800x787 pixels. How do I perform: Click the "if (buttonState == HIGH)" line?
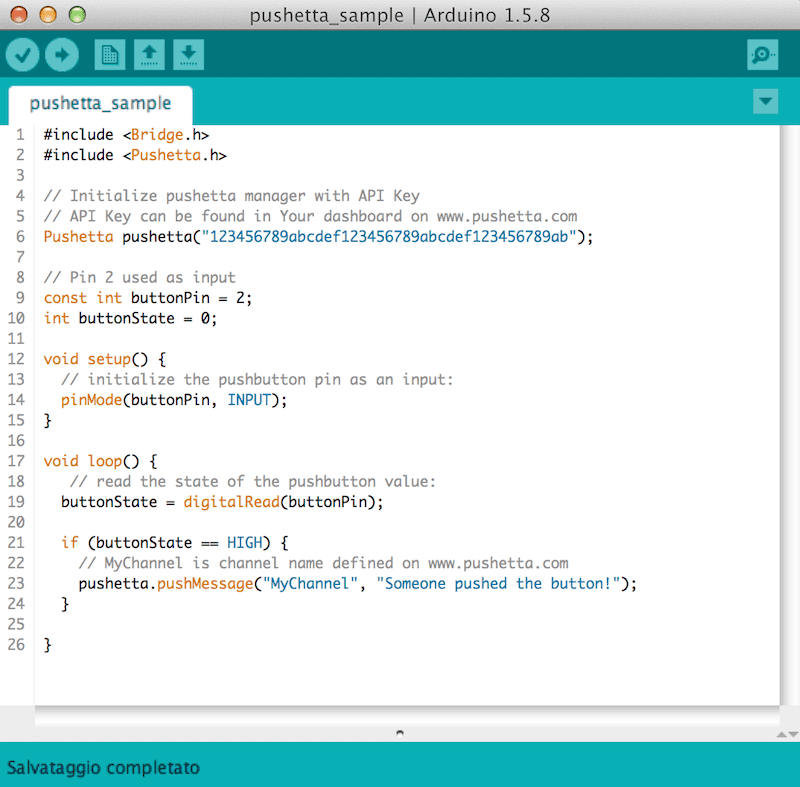(x=174, y=543)
